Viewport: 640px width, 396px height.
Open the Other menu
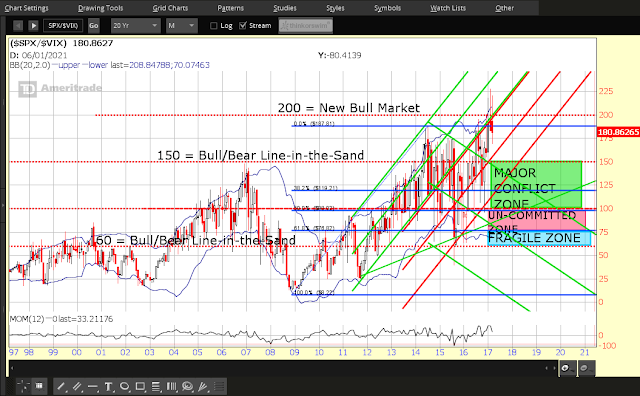pyautogui.click(x=504, y=8)
